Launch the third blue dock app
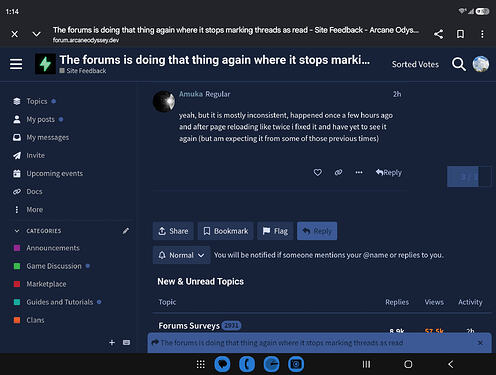The image size is (496, 375). [x=272, y=364]
